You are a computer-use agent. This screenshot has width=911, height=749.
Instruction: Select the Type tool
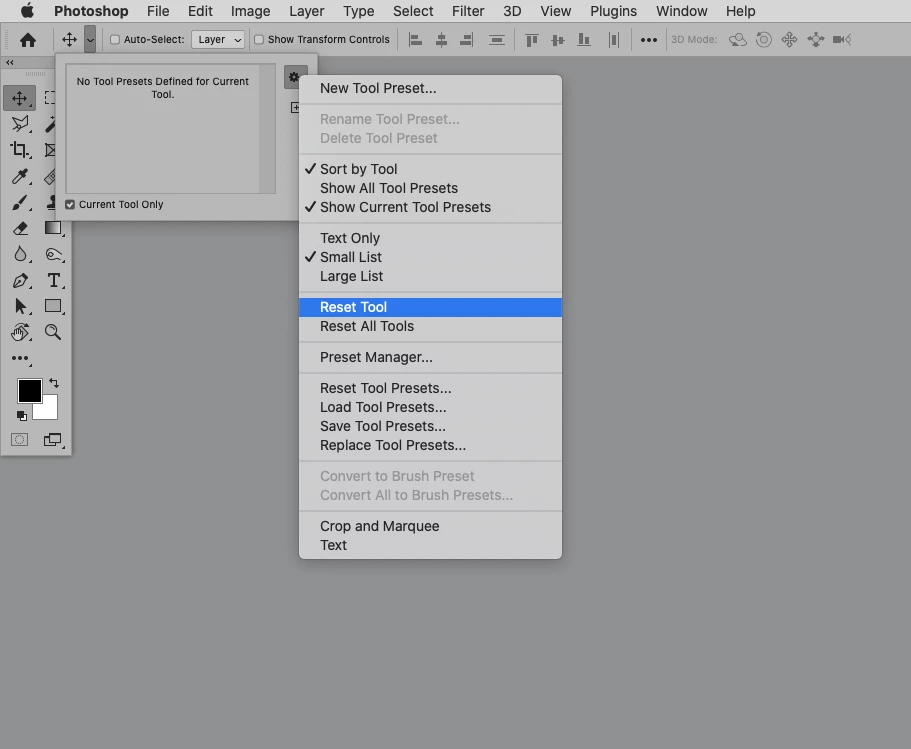tap(53, 281)
